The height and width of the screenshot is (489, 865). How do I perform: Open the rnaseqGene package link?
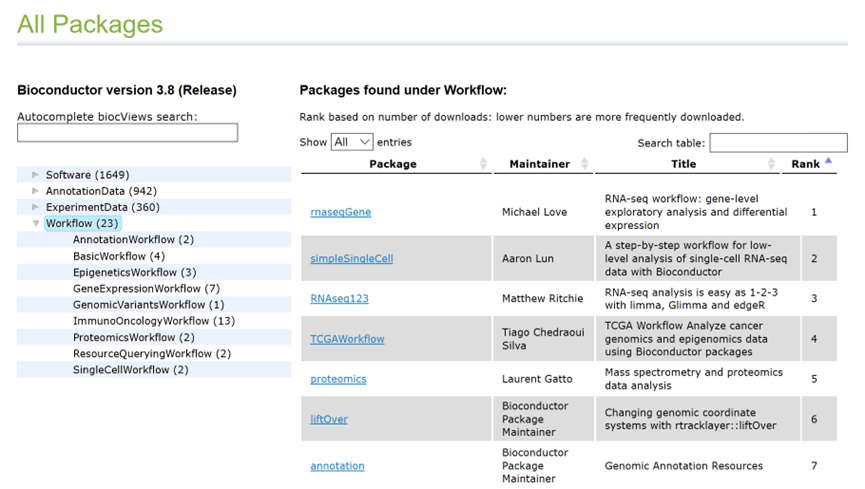340,212
